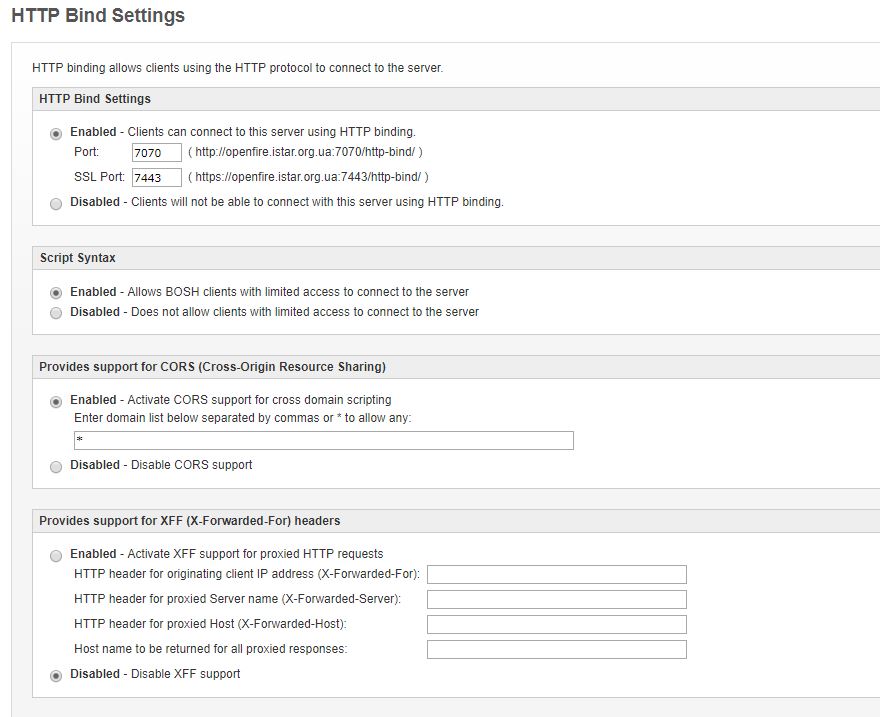Click the proxied responses host name field
This screenshot has width=880, height=717.
[x=557, y=649]
